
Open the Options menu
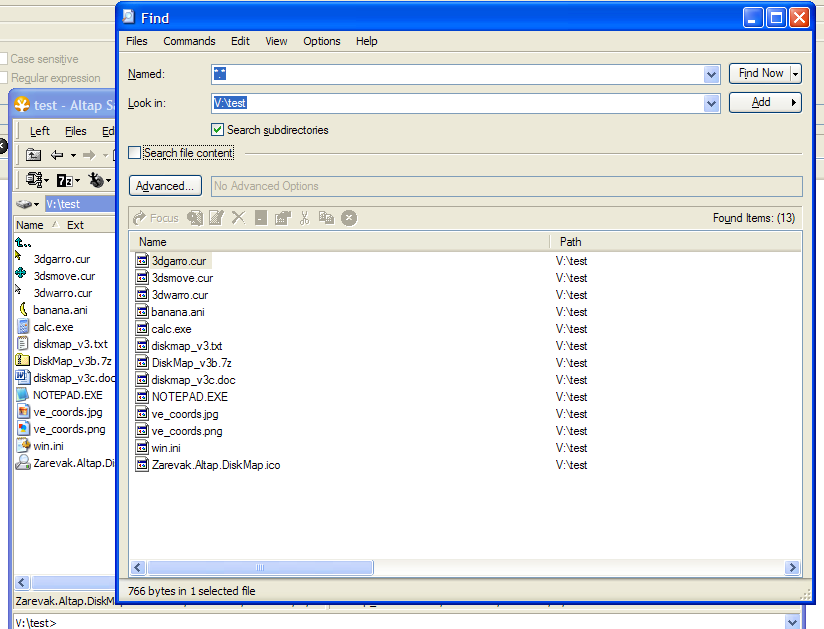(322, 41)
